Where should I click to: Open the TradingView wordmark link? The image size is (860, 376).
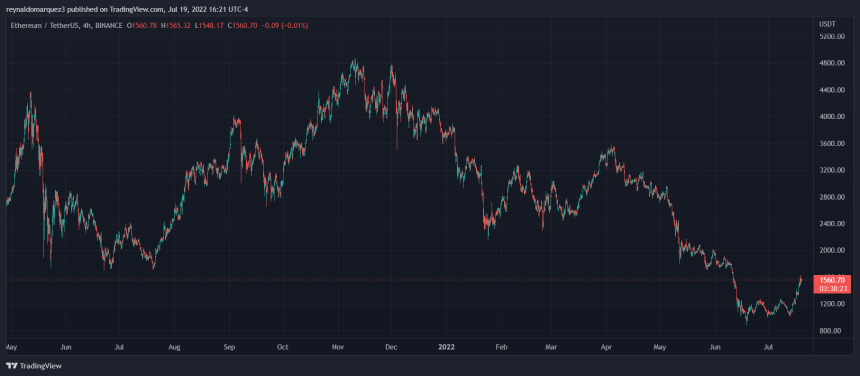(41, 366)
